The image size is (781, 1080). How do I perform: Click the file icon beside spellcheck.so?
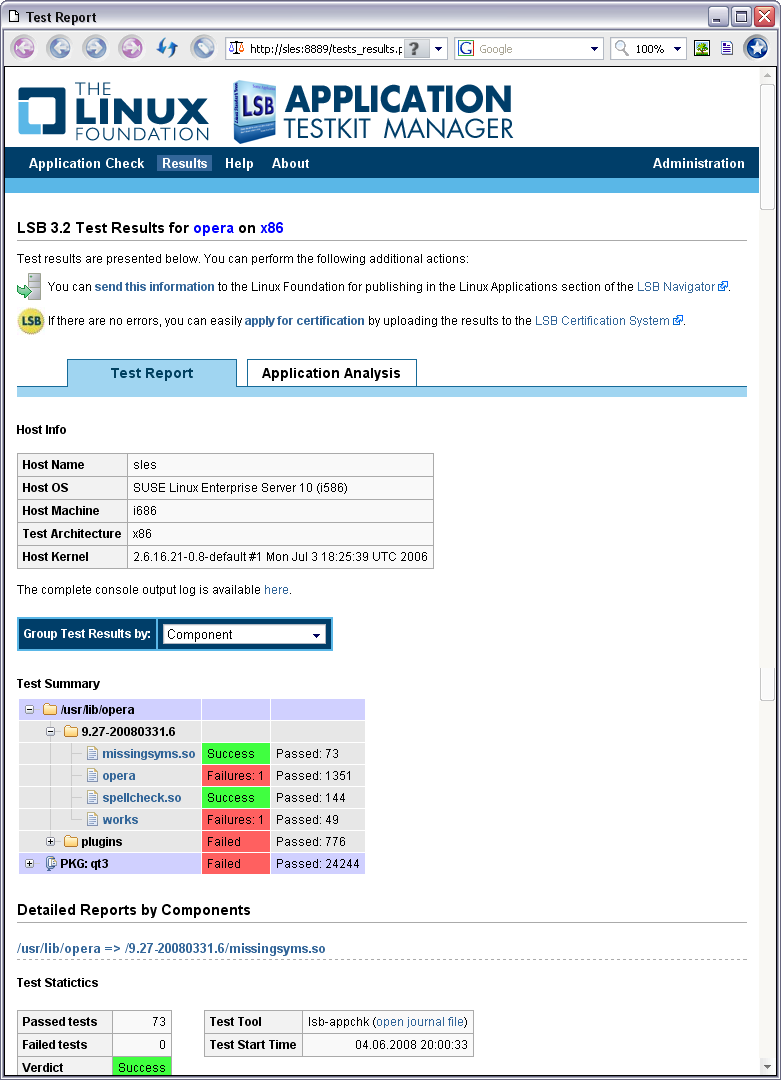coord(92,798)
